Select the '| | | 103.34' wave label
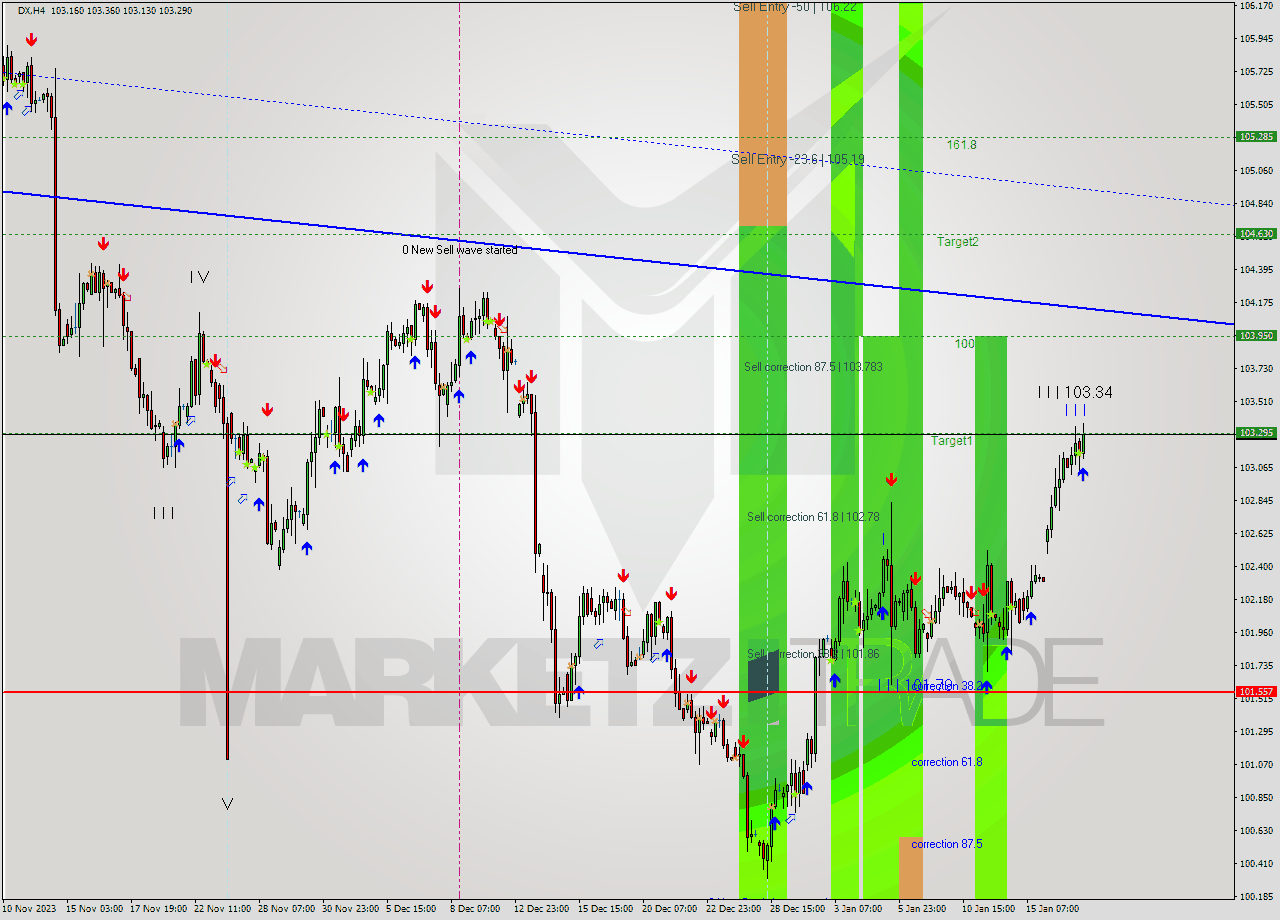Screen dimensions: 1280x920 (1075, 393)
